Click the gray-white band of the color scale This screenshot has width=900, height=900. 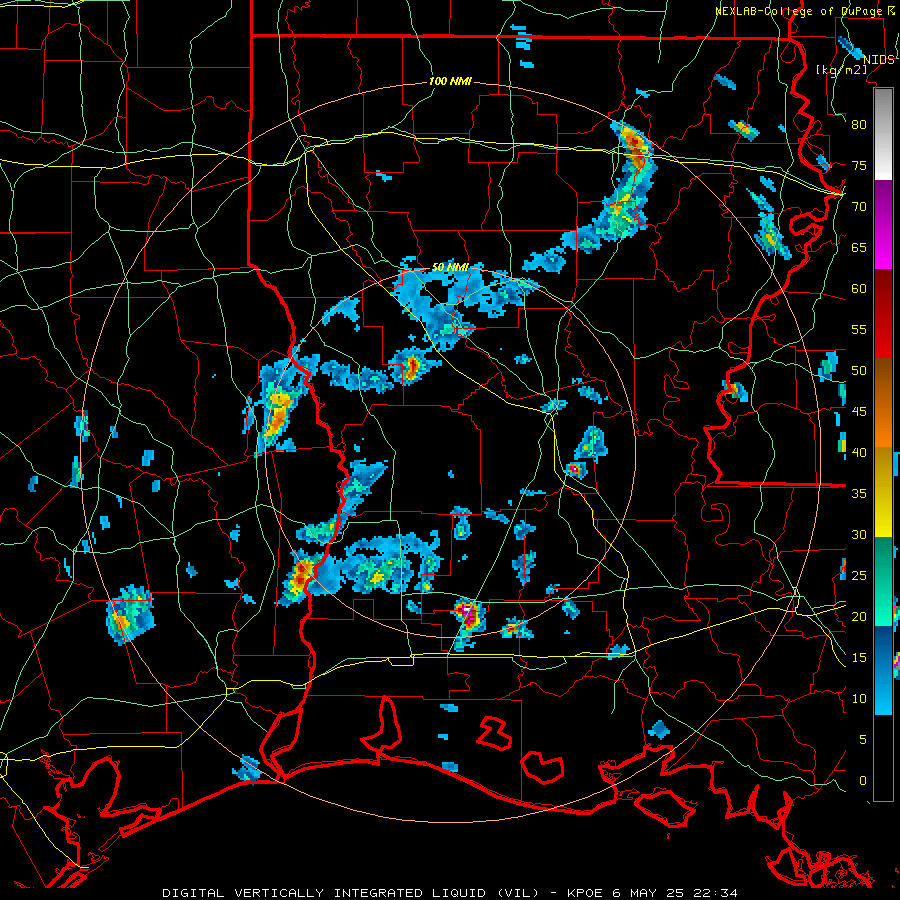883,134
